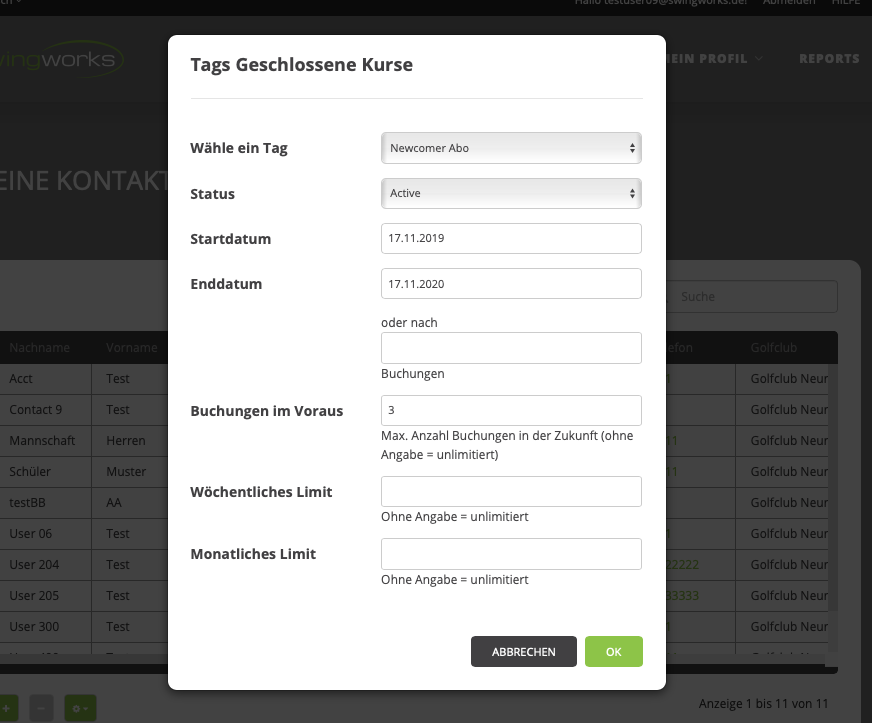
Task: Open the gear settings icon menu
Action: [81, 708]
